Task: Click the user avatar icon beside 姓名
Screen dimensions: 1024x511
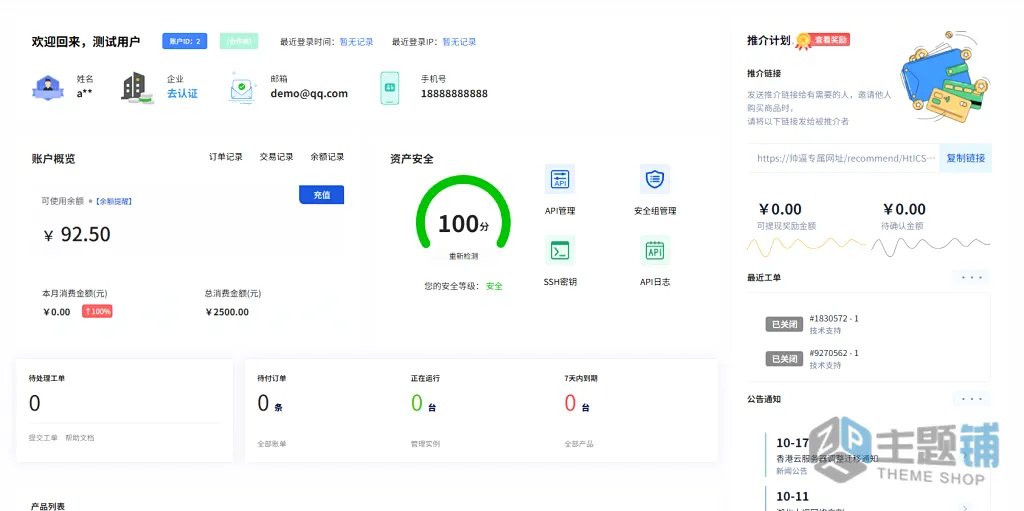Action: (48, 88)
